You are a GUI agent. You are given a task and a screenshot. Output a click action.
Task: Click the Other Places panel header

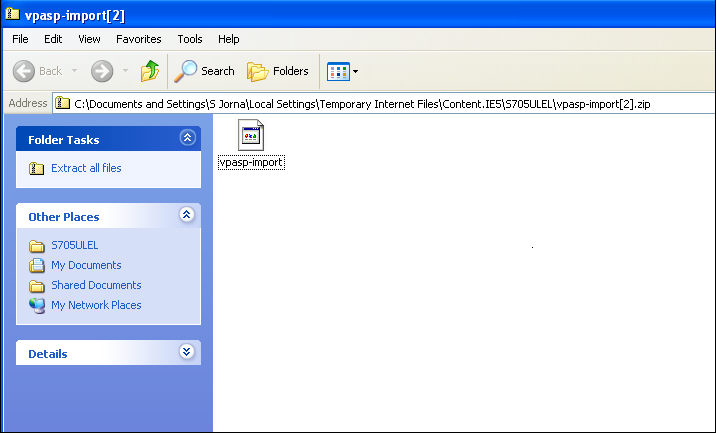coord(109,216)
